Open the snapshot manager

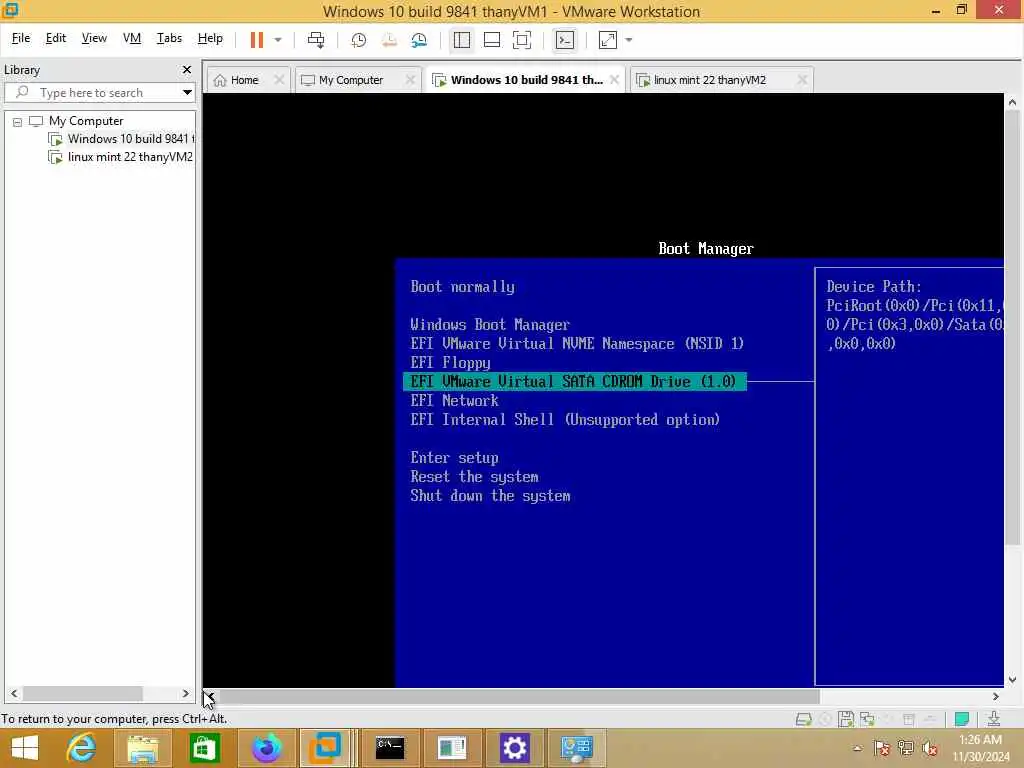(419, 40)
